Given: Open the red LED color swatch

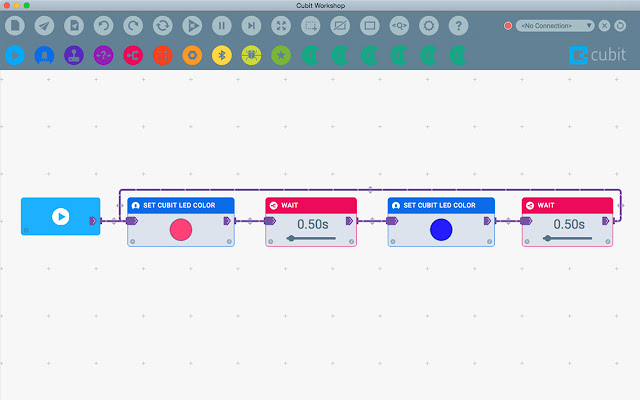Looking at the screenshot, I should 181,229.
